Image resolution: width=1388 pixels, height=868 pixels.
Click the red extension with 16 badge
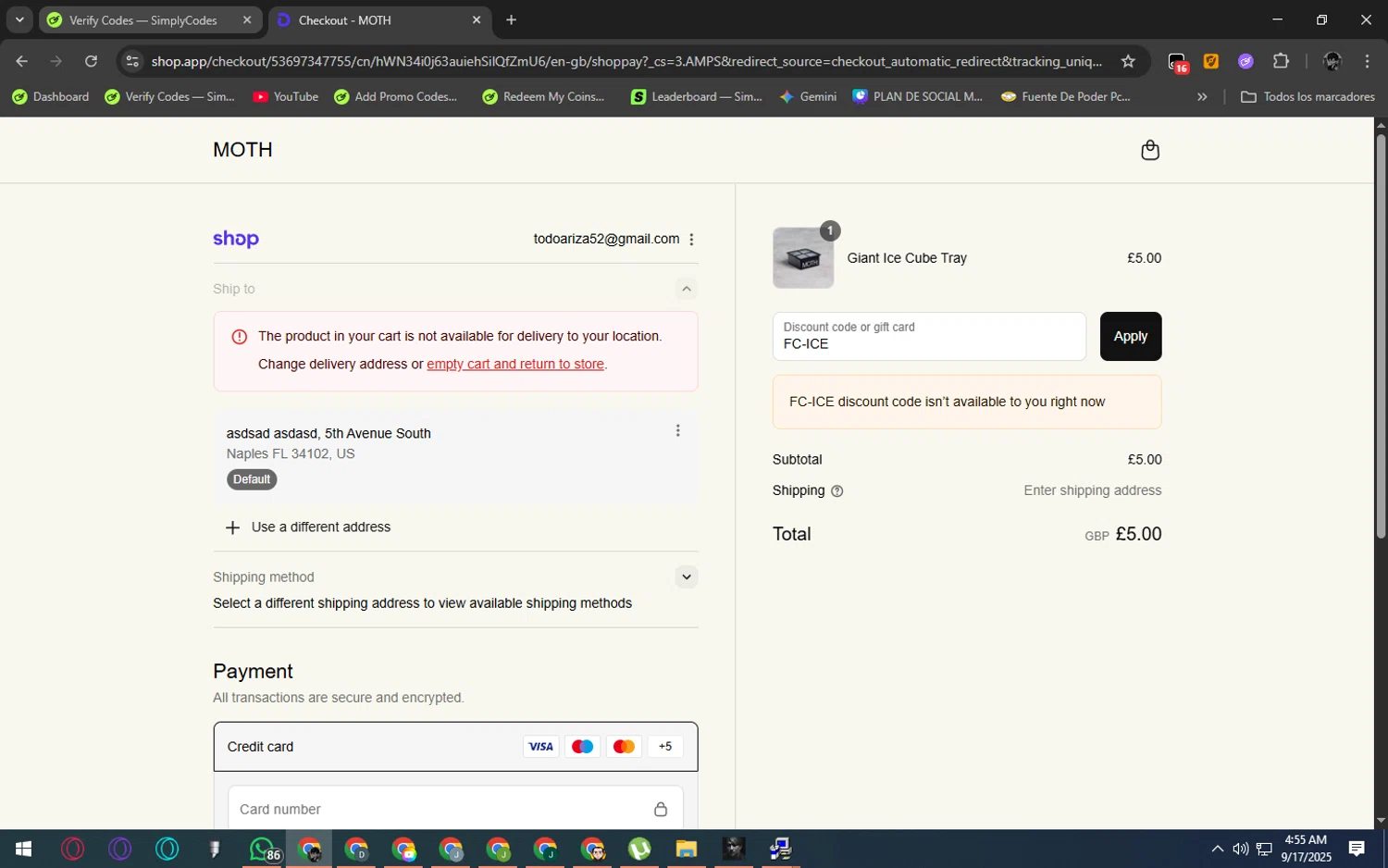(x=1177, y=62)
